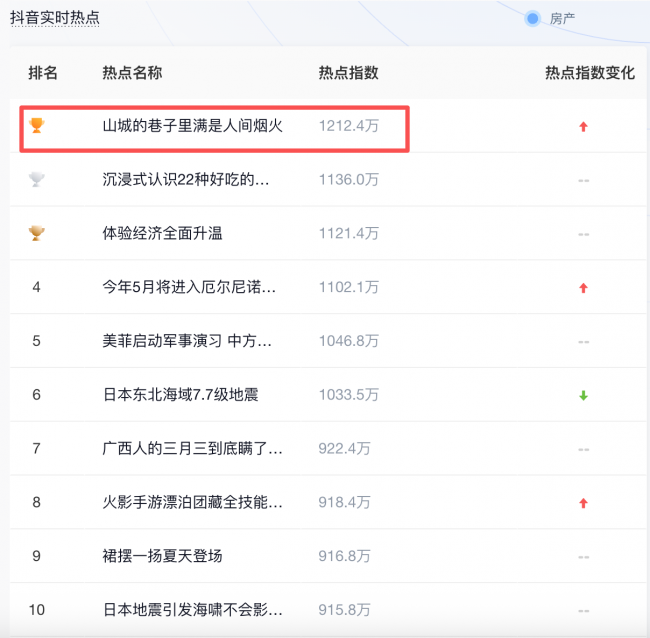
Task: Click the 排名 column header
Action: [x=43, y=73]
